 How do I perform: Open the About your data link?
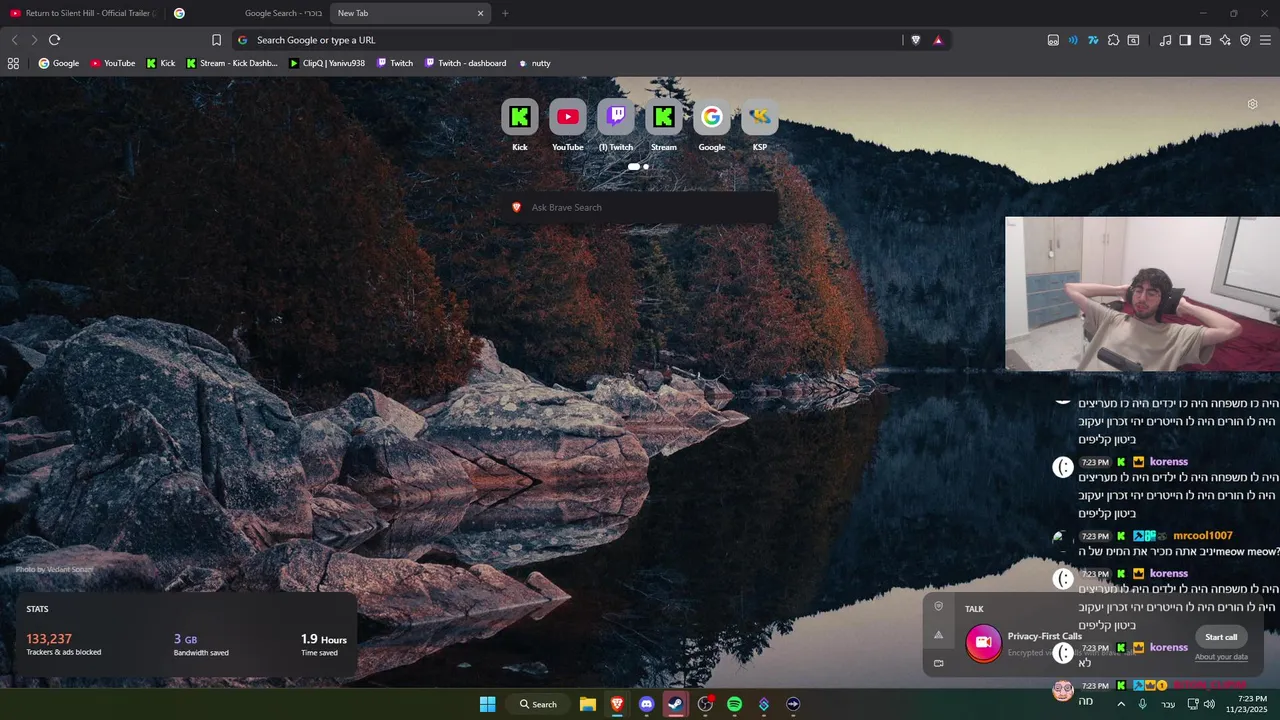[x=1221, y=657]
